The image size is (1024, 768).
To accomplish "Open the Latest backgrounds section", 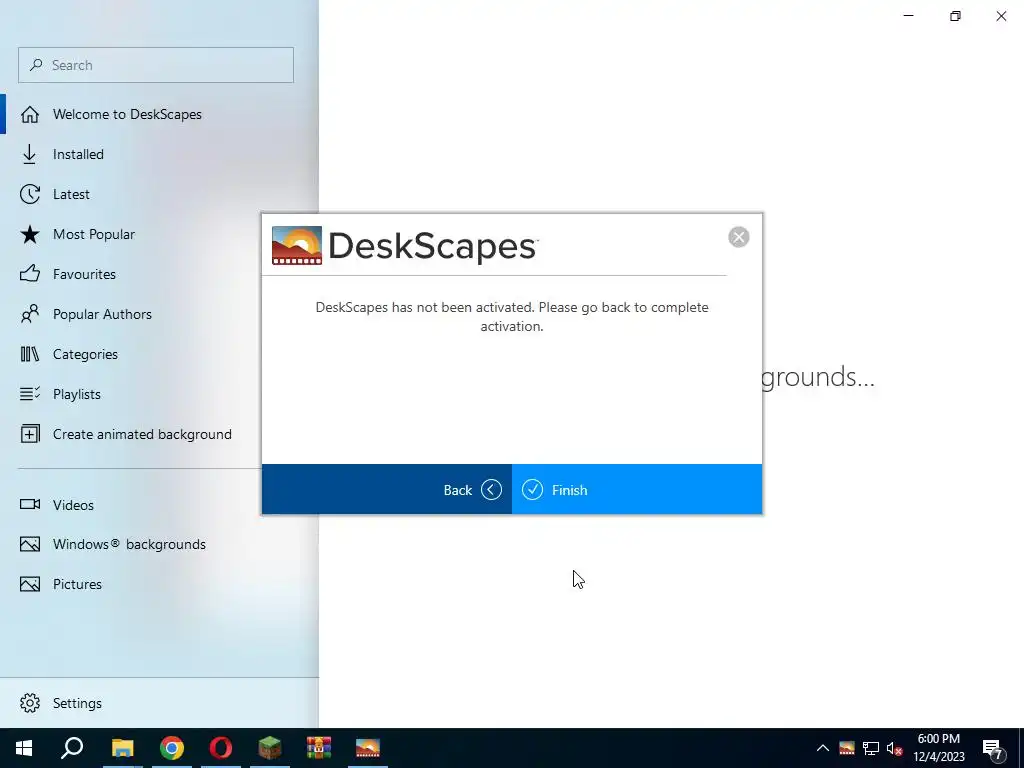I will [x=71, y=194].
